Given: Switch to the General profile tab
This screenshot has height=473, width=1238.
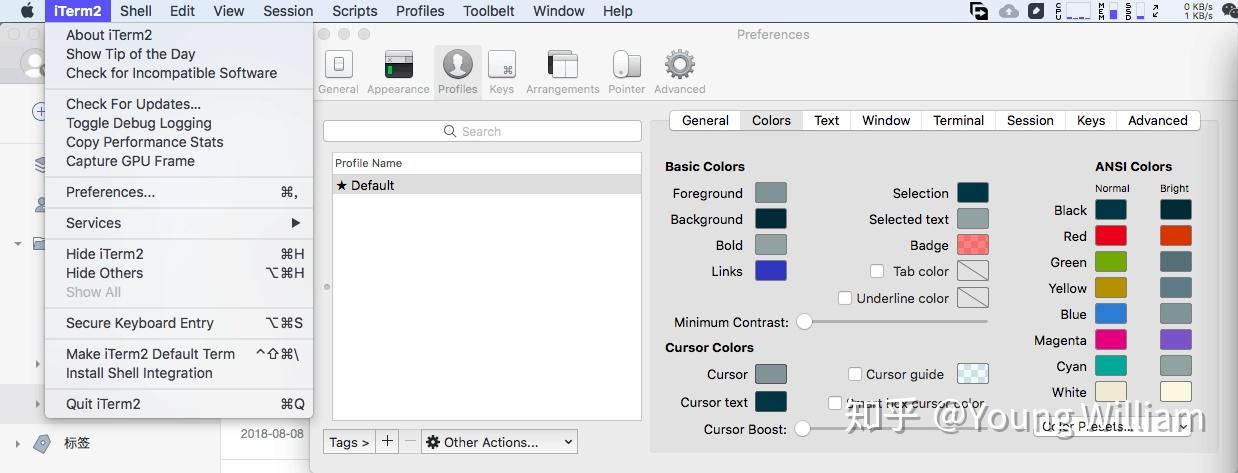Looking at the screenshot, I should coord(705,120).
